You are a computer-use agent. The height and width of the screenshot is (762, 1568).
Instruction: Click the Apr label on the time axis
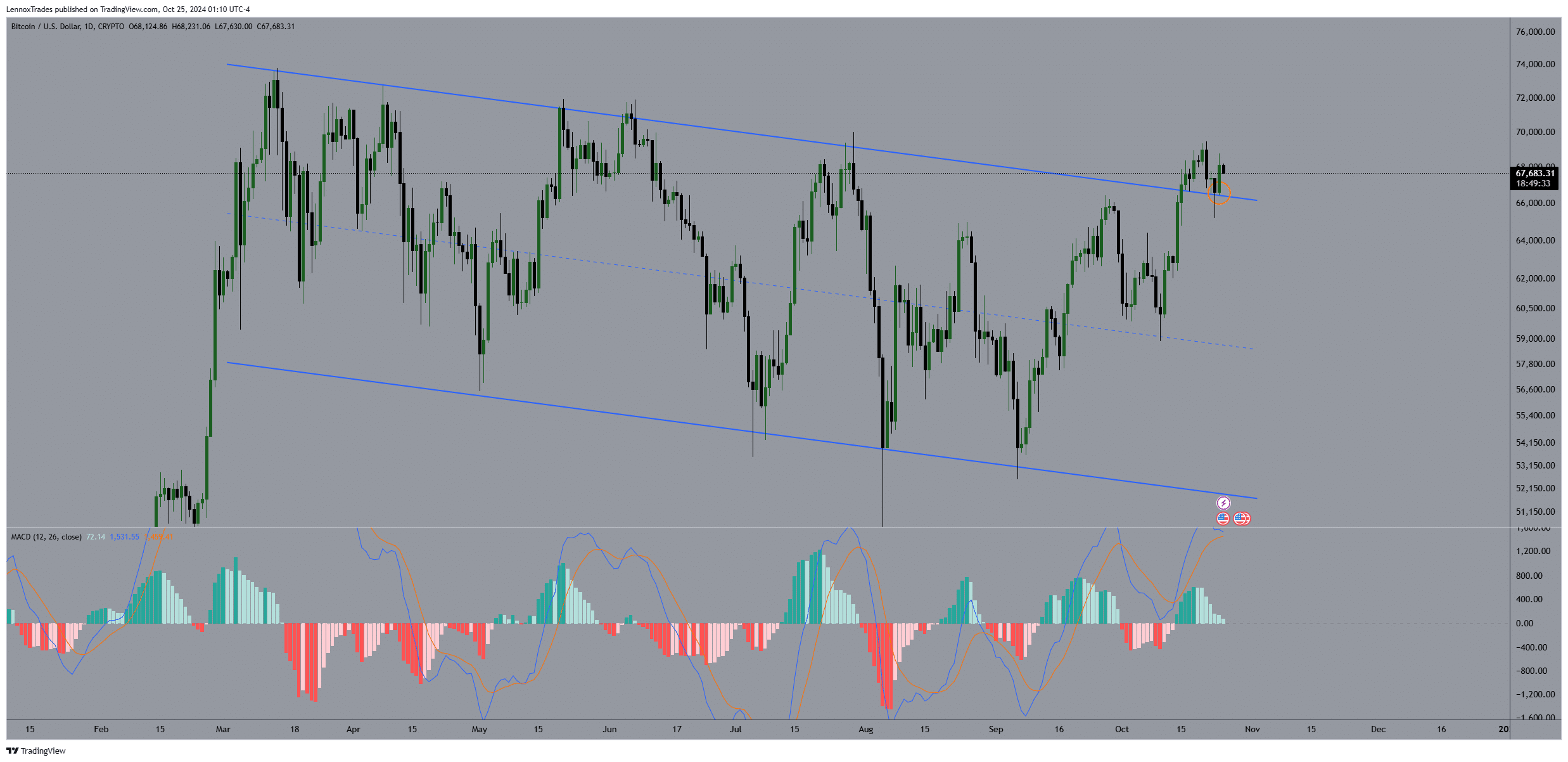tap(354, 729)
